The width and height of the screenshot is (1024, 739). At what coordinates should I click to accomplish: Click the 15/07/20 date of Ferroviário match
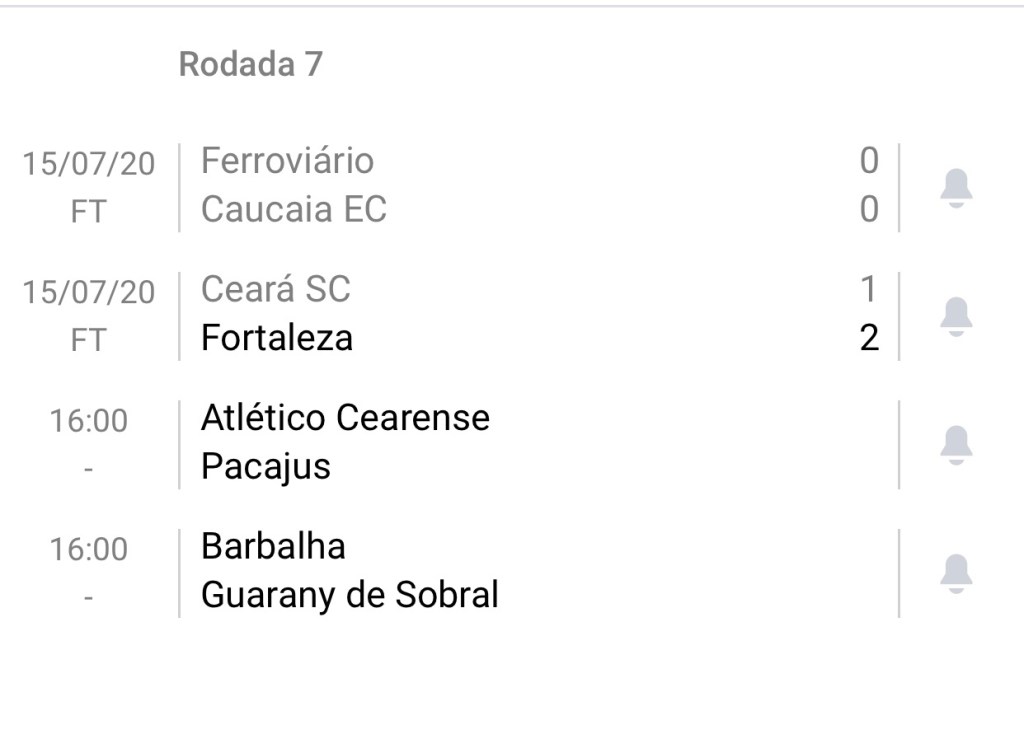coord(89,164)
